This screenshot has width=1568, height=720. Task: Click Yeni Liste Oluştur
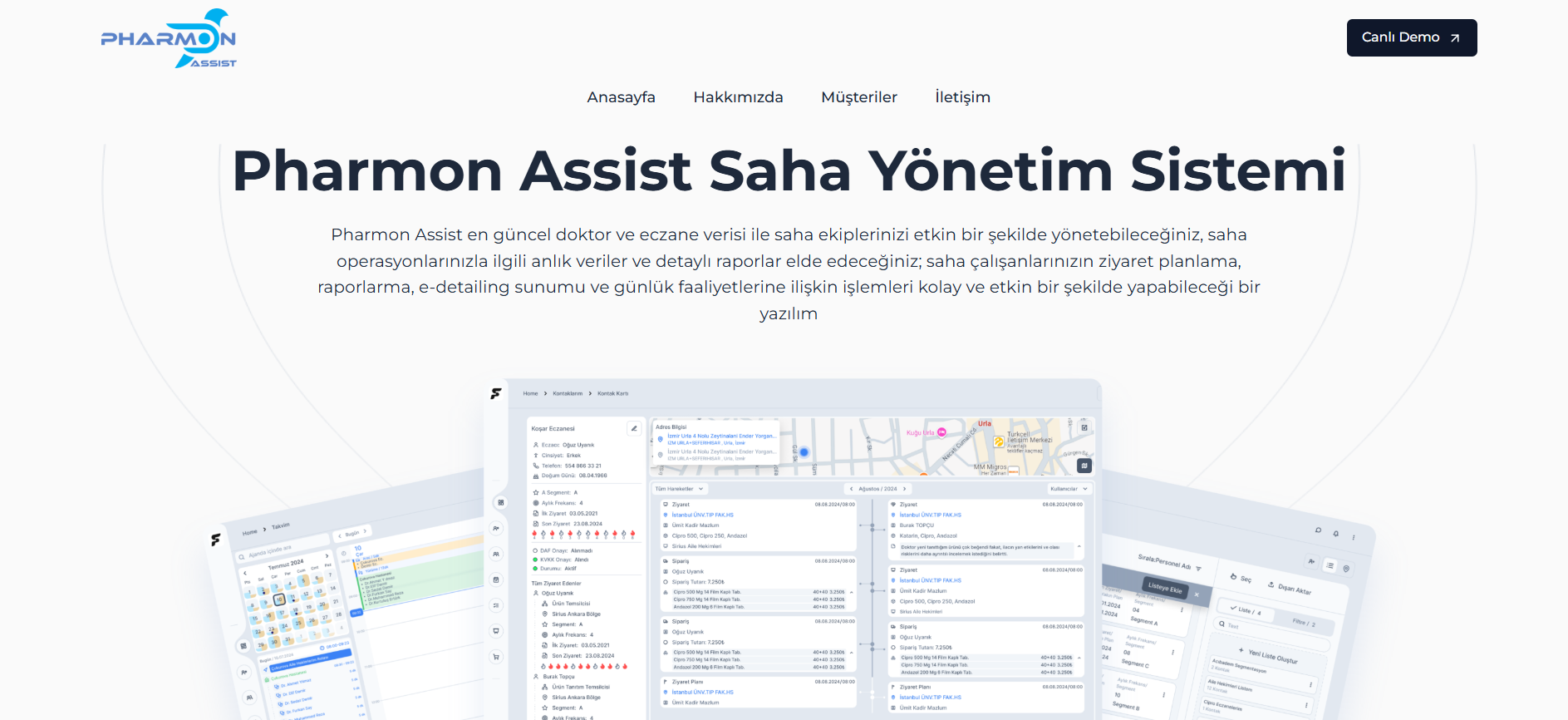tap(1268, 656)
